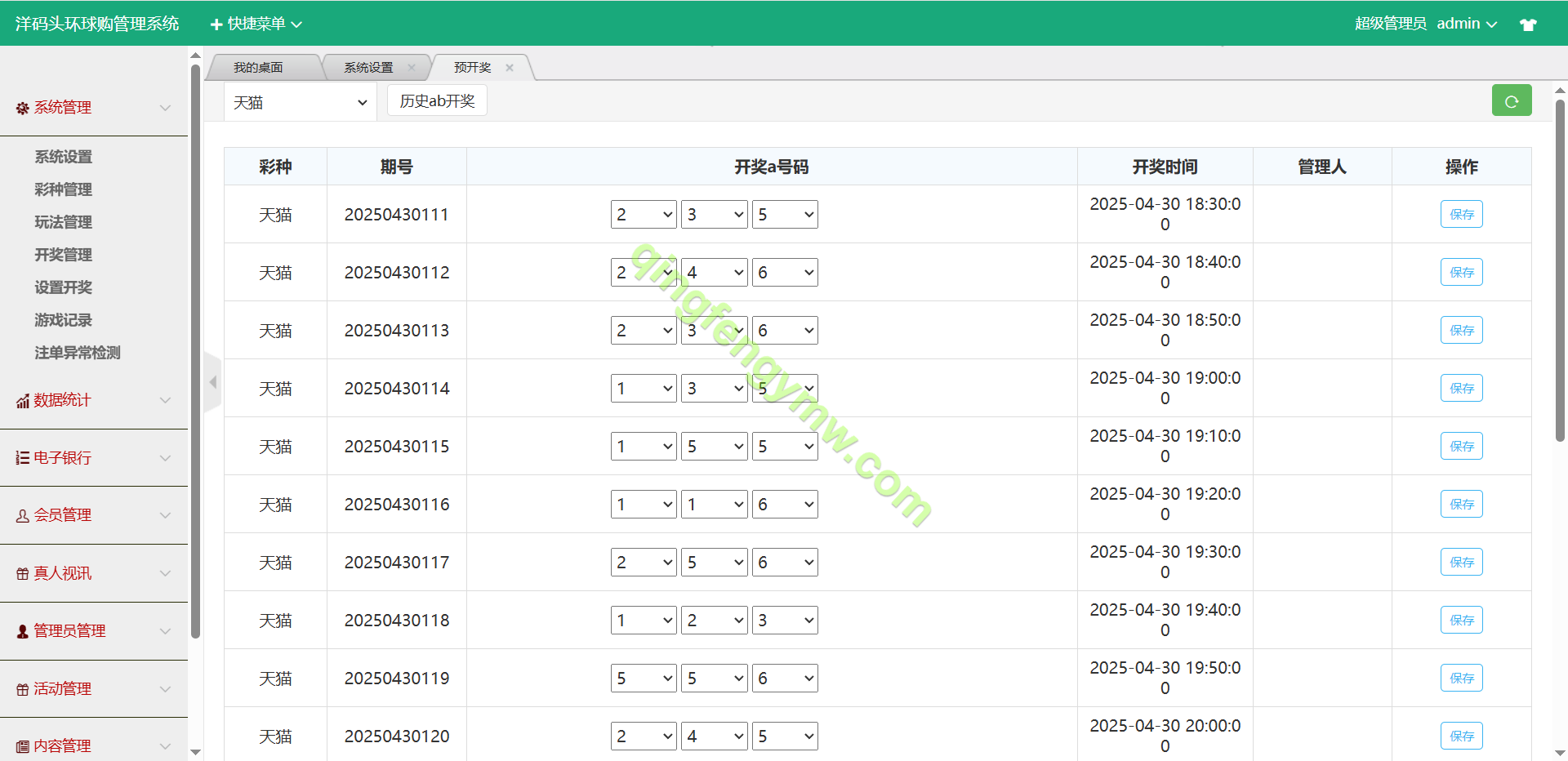This screenshot has height=761, width=1568.
Task: Click the 电子银行 list icon
Action: [x=22, y=458]
